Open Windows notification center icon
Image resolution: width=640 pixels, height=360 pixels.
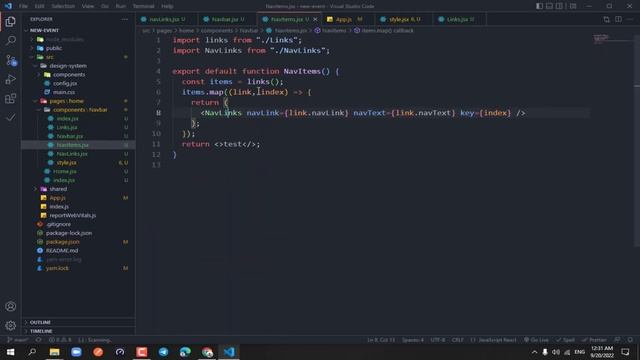[625, 352]
